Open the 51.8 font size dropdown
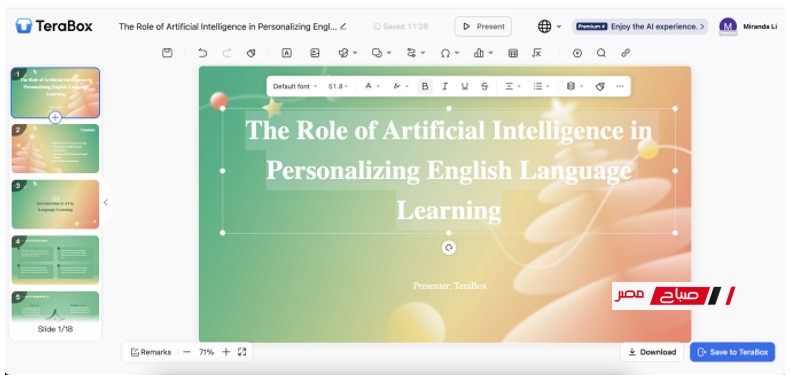790x387 pixels. tap(338, 86)
